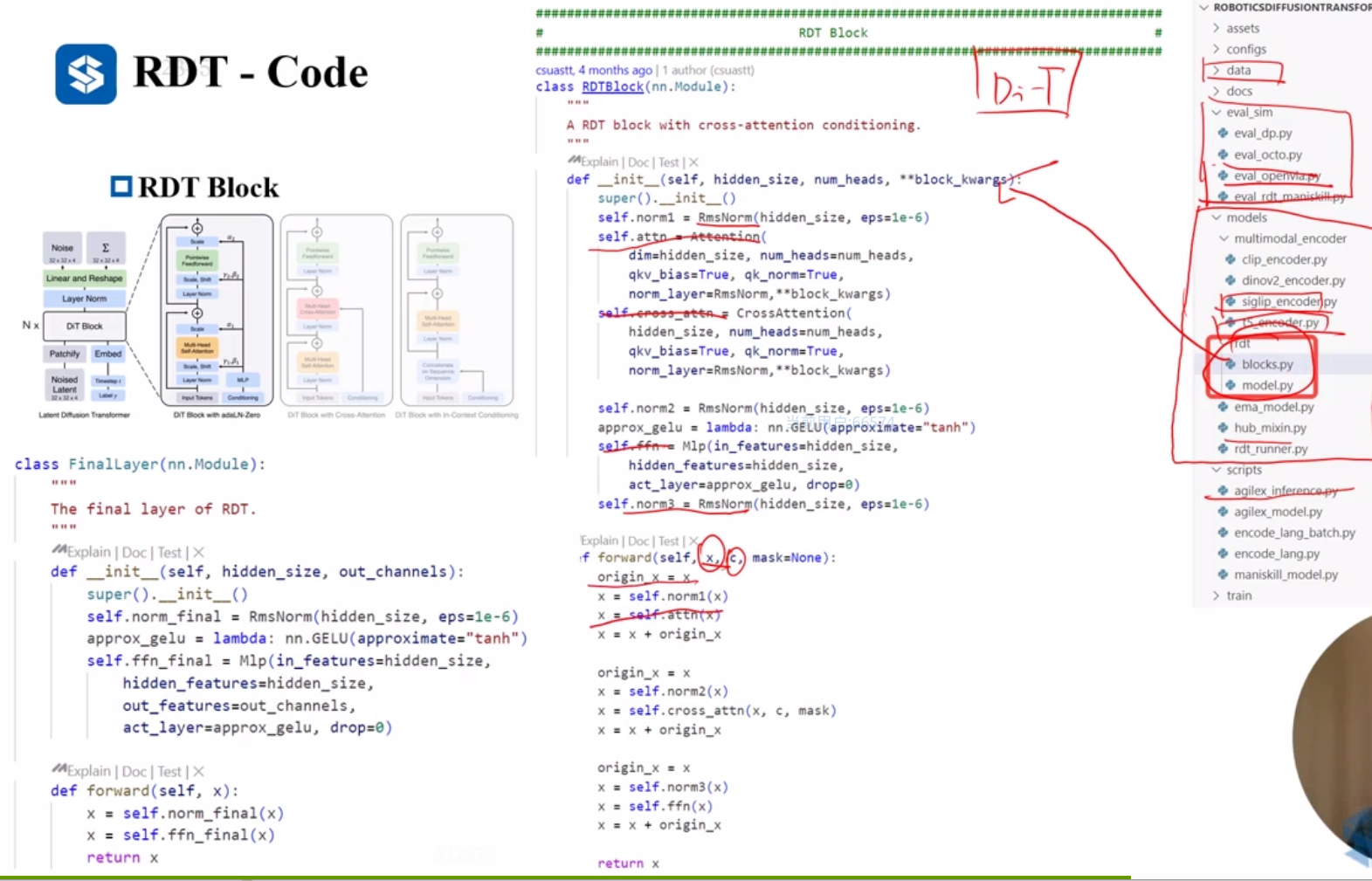Dismiss code lens with X above FinalLayer forward

click(198, 771)
